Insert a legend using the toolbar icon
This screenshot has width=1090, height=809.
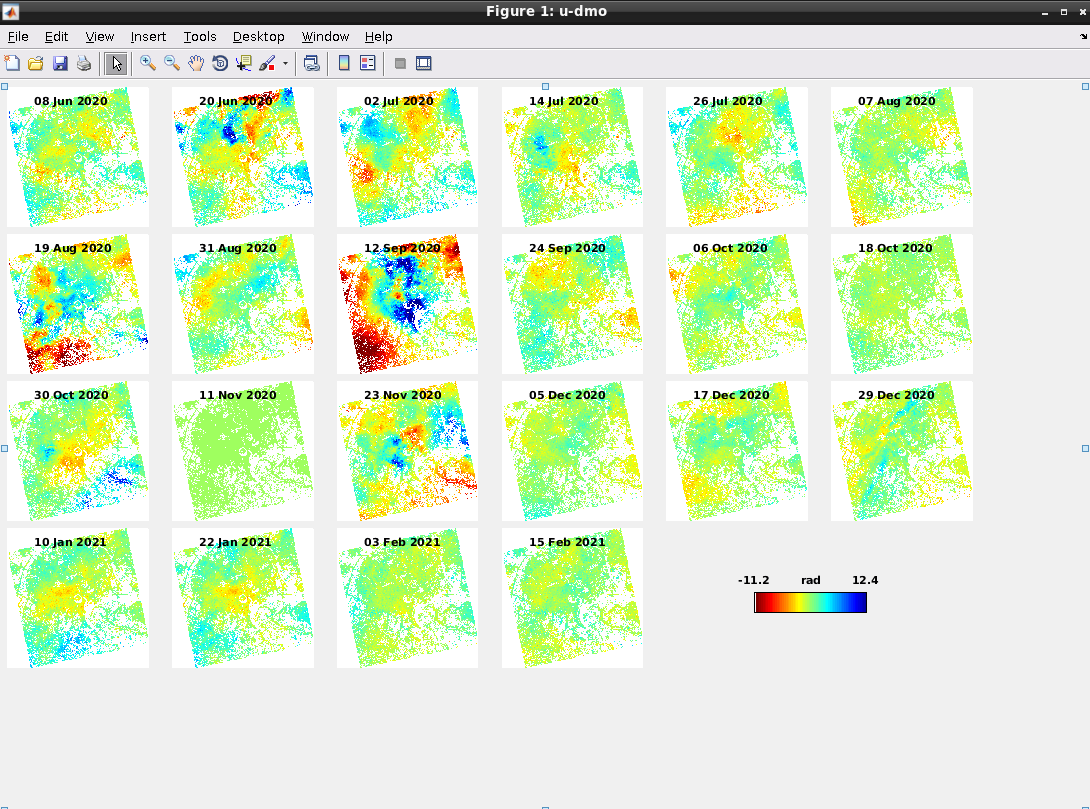click(367, 63)
